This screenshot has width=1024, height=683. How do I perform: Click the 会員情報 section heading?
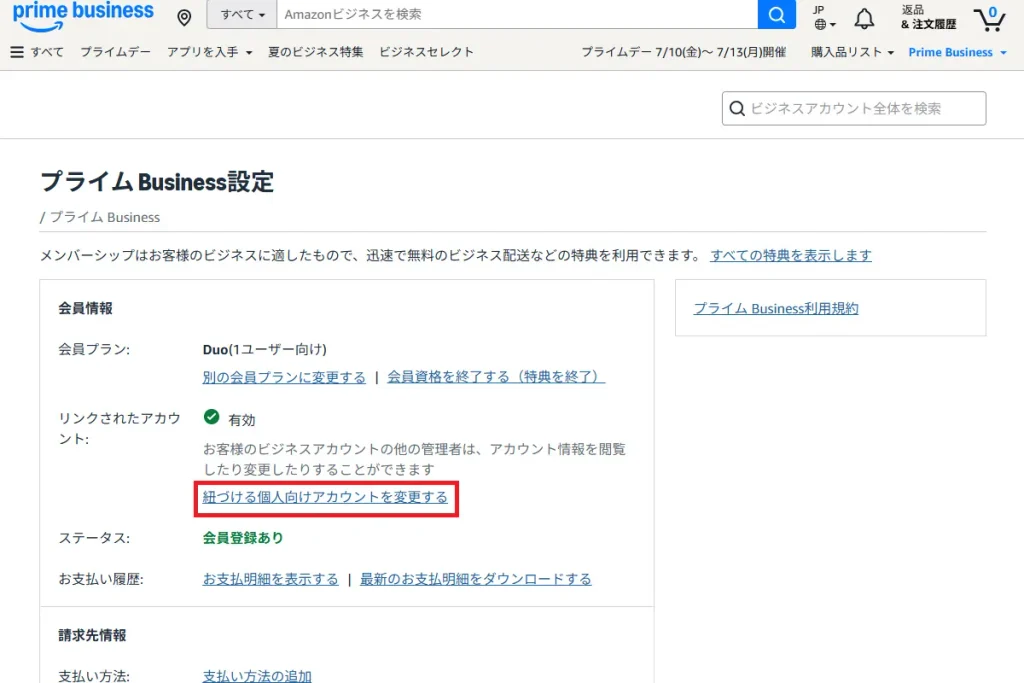(x=86, y=308)
